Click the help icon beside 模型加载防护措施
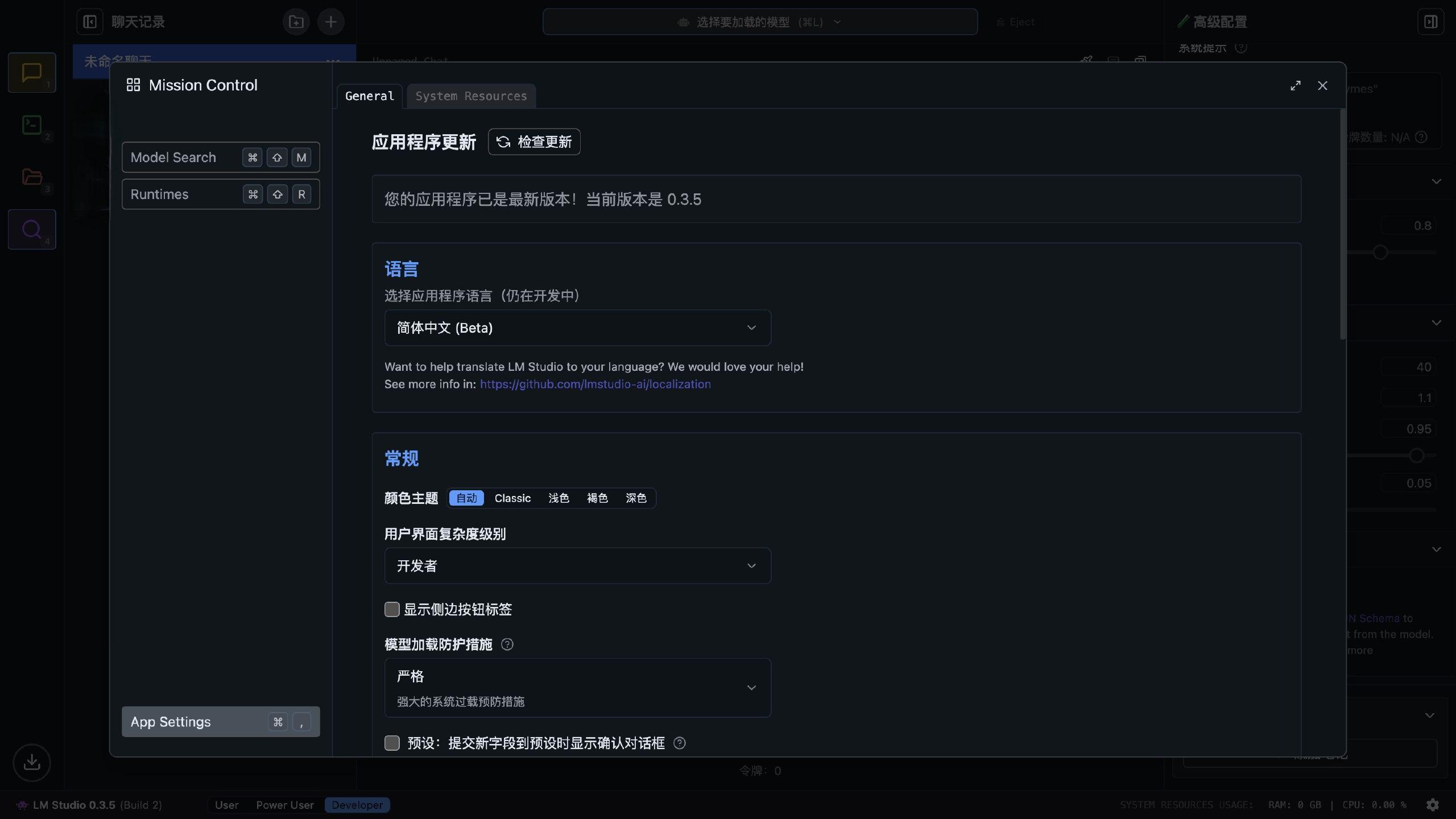 pyautogui.click(x=507, y=644)
